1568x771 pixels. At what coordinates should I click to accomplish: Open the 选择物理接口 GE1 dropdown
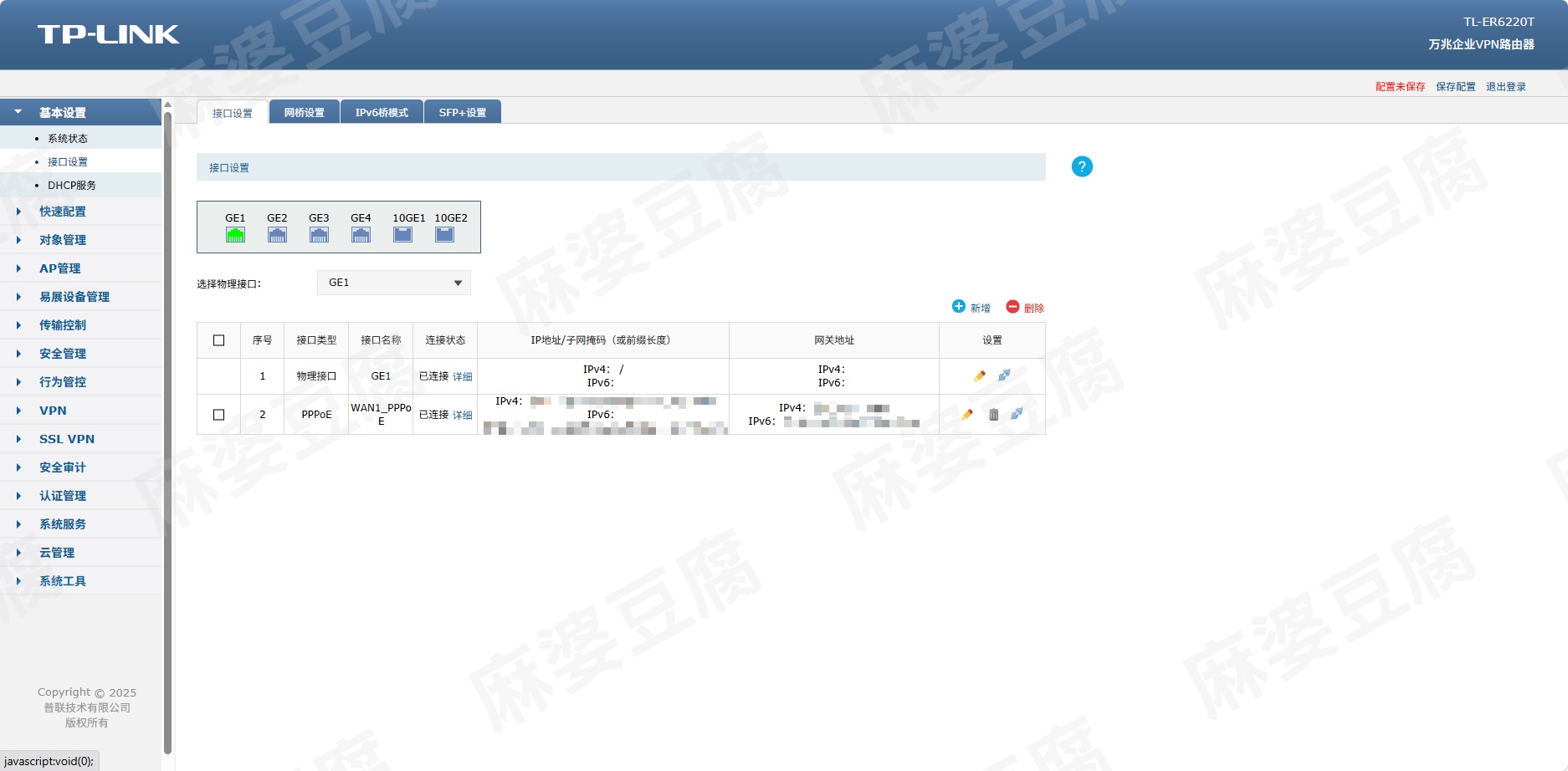394,283
